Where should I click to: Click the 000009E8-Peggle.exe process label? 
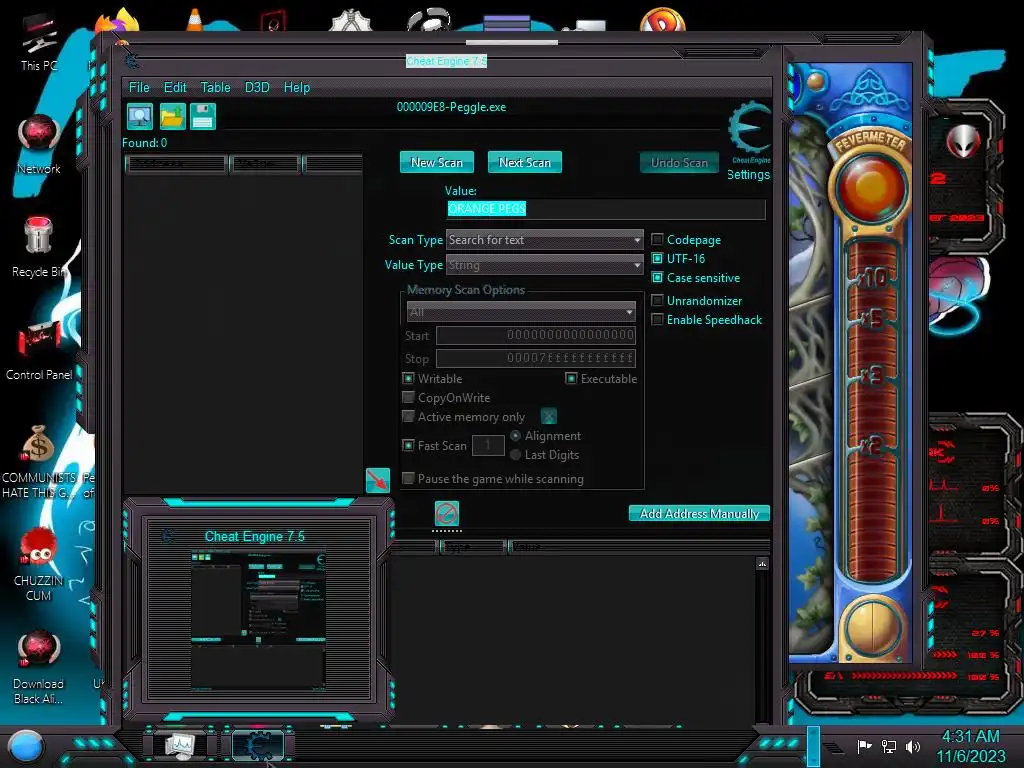click(451, 107)
